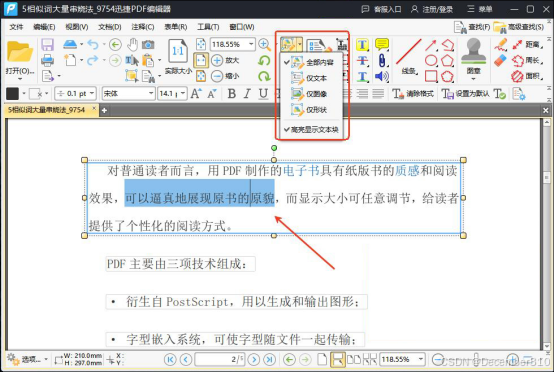Rotate page clockwise icon
554x373 pixels.
tap(264, 76)
